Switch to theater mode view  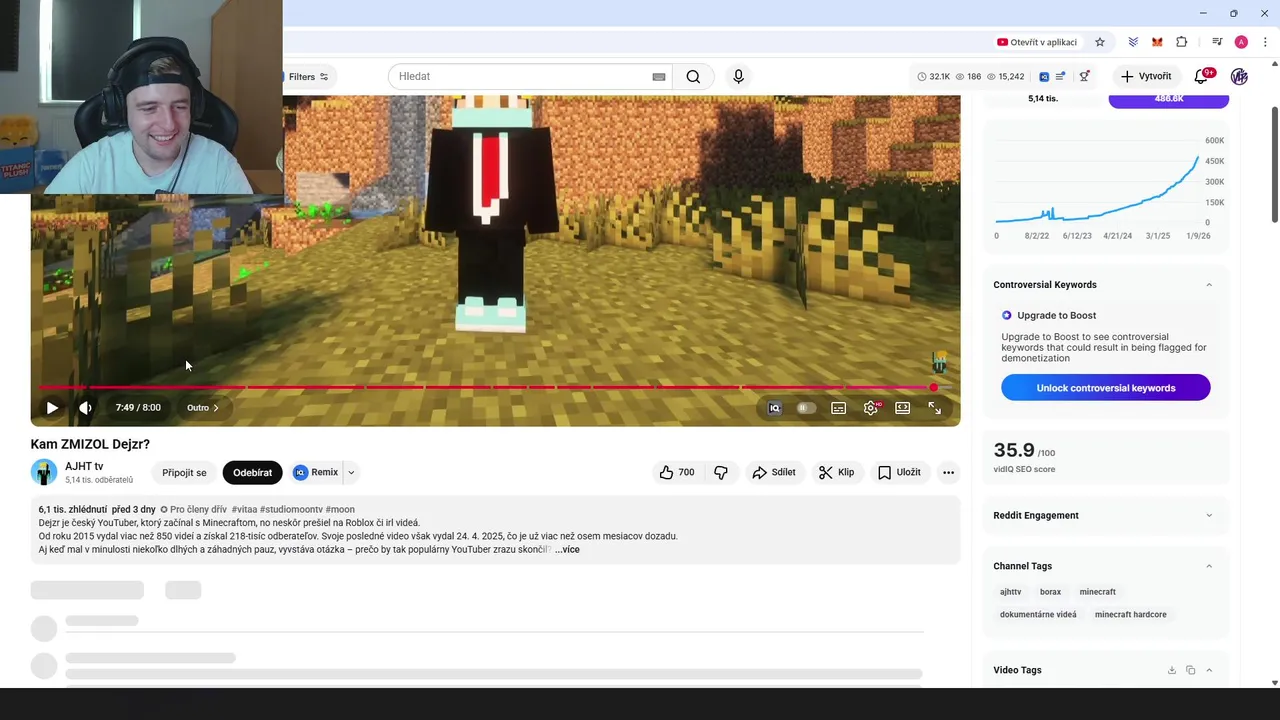(902, 408)
